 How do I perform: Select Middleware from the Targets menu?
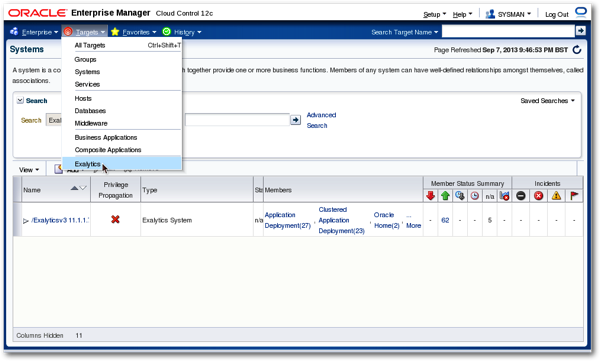(91, 123)
